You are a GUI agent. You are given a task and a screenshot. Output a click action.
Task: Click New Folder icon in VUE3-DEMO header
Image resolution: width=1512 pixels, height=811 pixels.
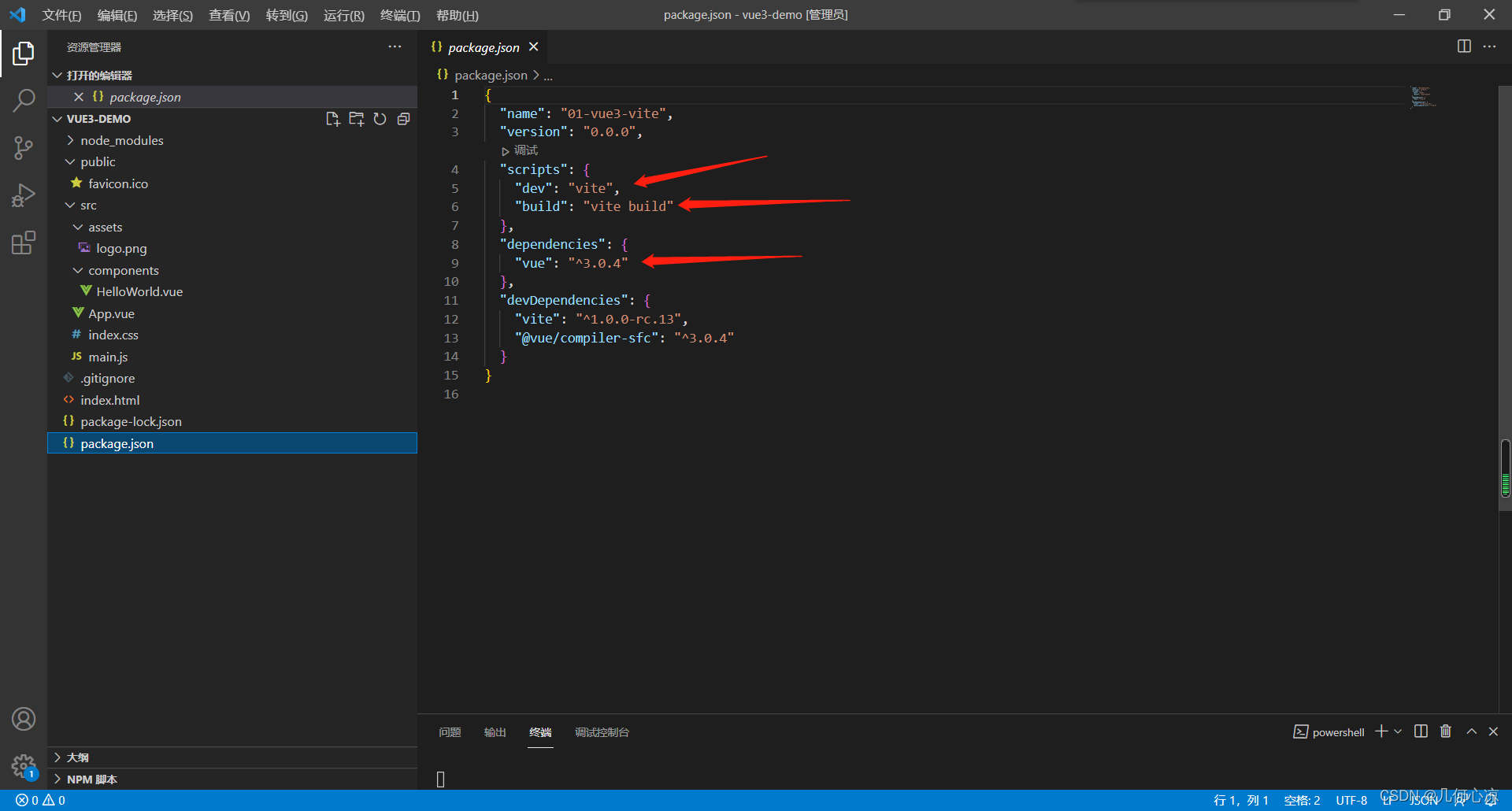click(x=357, y=119)
